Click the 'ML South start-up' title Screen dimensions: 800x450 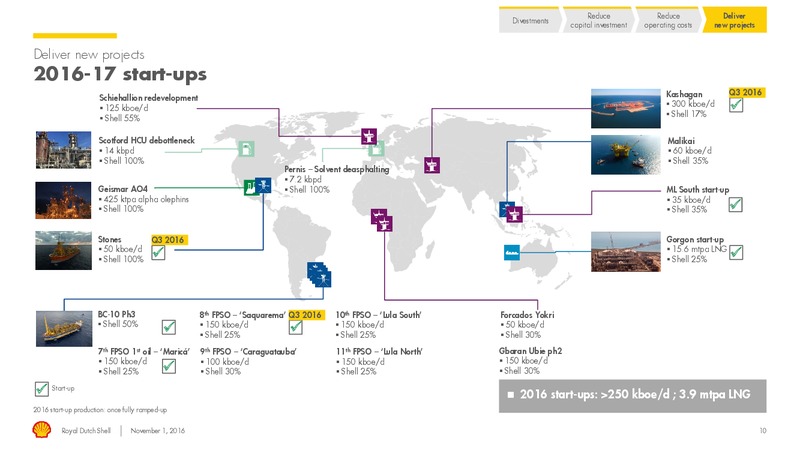697,190
